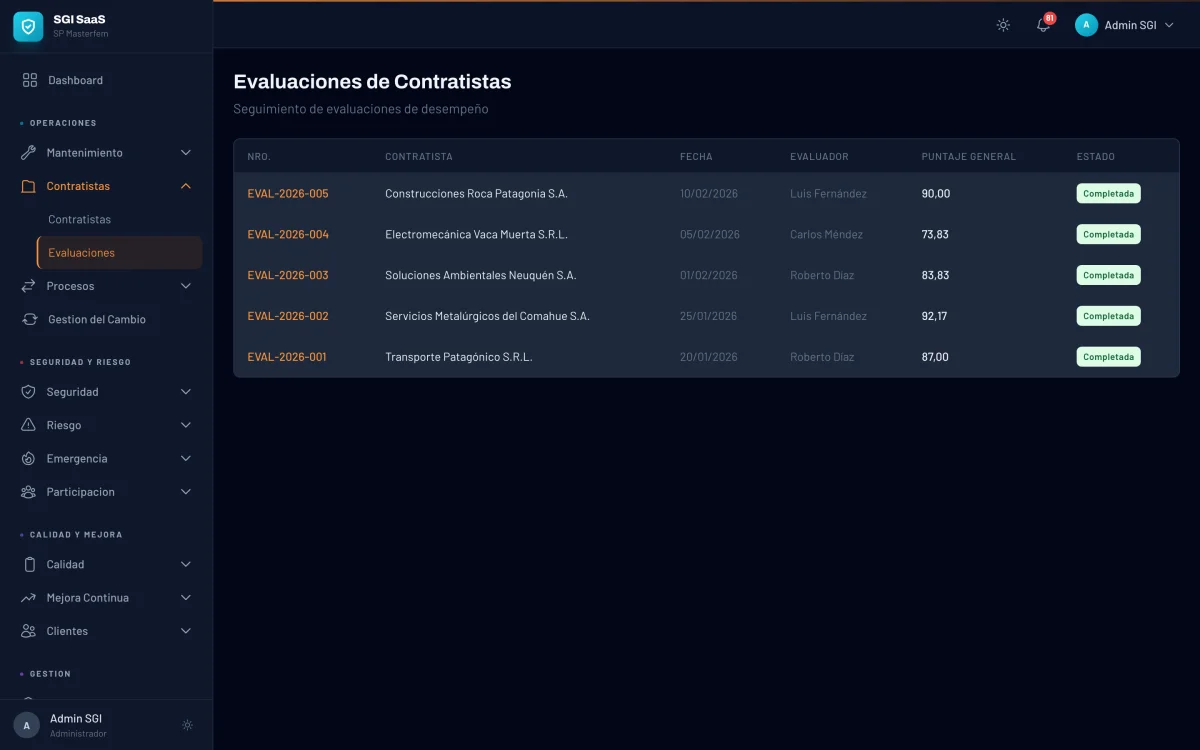Image resolution: width=1200 pixels, height=750 pixels.
Task: Click the Contratistas folder icon
Action: pyautogui.click(x=30, y=185)
